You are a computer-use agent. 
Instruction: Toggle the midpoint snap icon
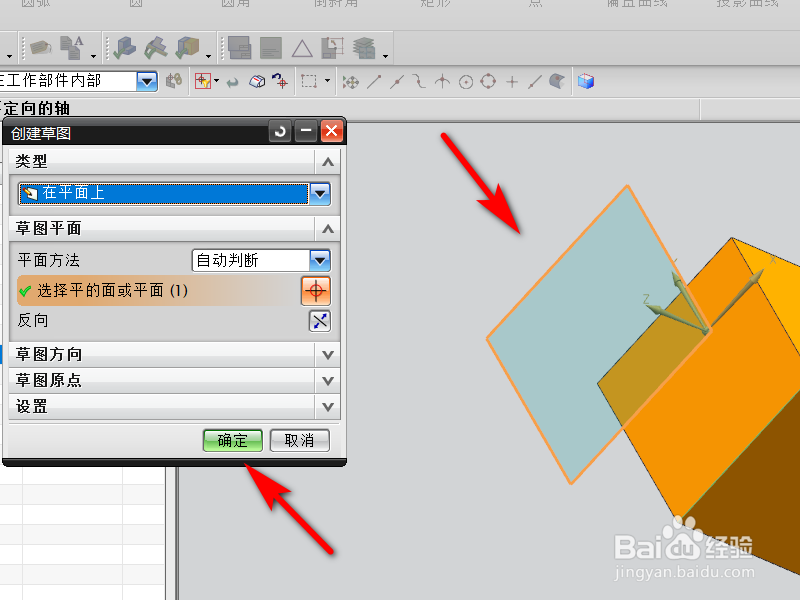click(x=397, y=82)
